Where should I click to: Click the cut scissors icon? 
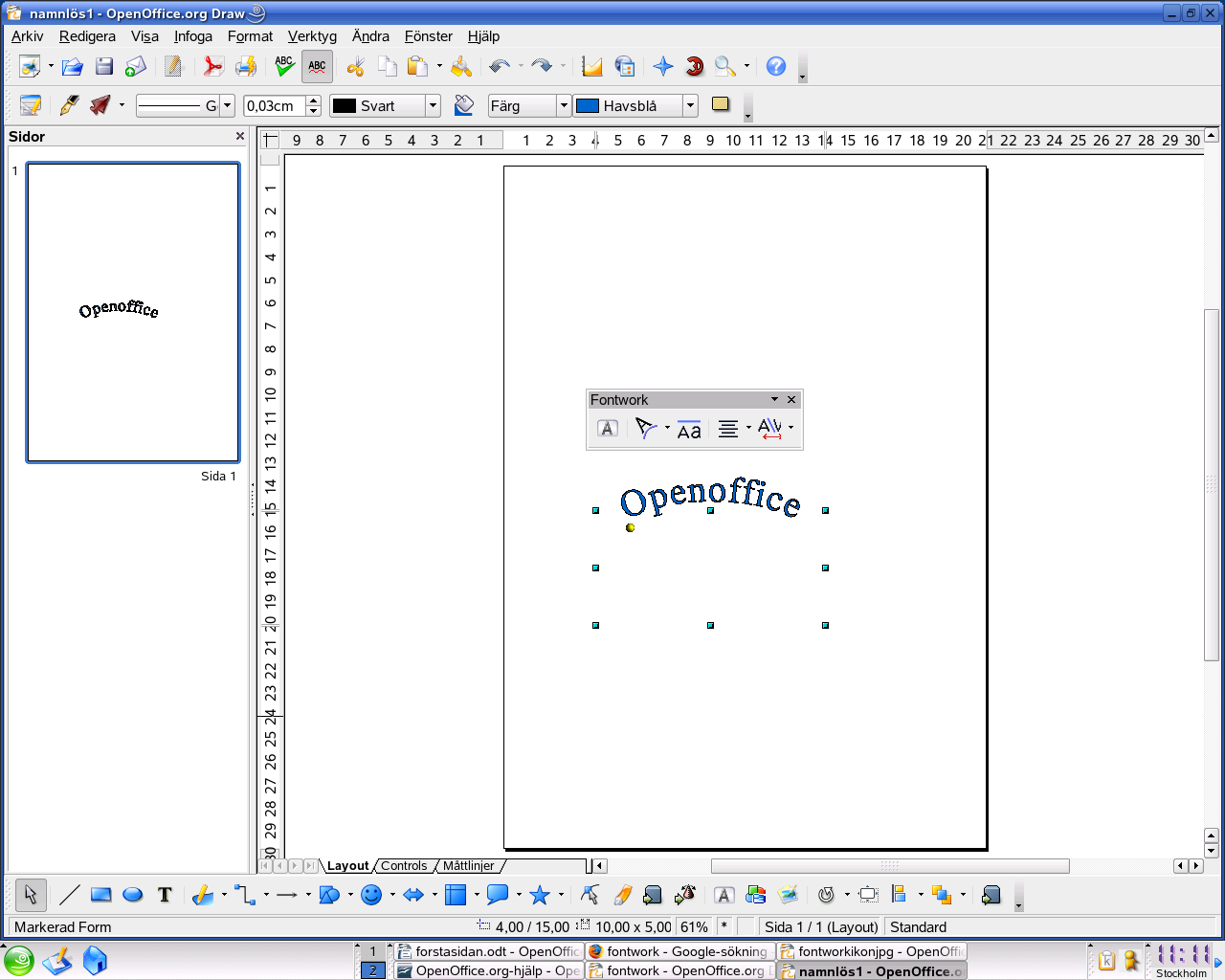click(356, 66)
